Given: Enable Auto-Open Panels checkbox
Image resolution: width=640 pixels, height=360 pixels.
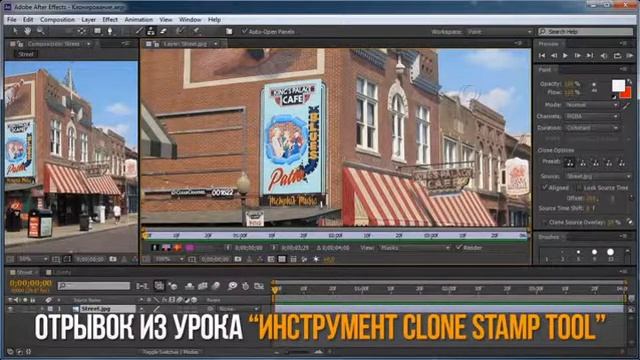Looking at the screenshot, I should coord(244,31).
